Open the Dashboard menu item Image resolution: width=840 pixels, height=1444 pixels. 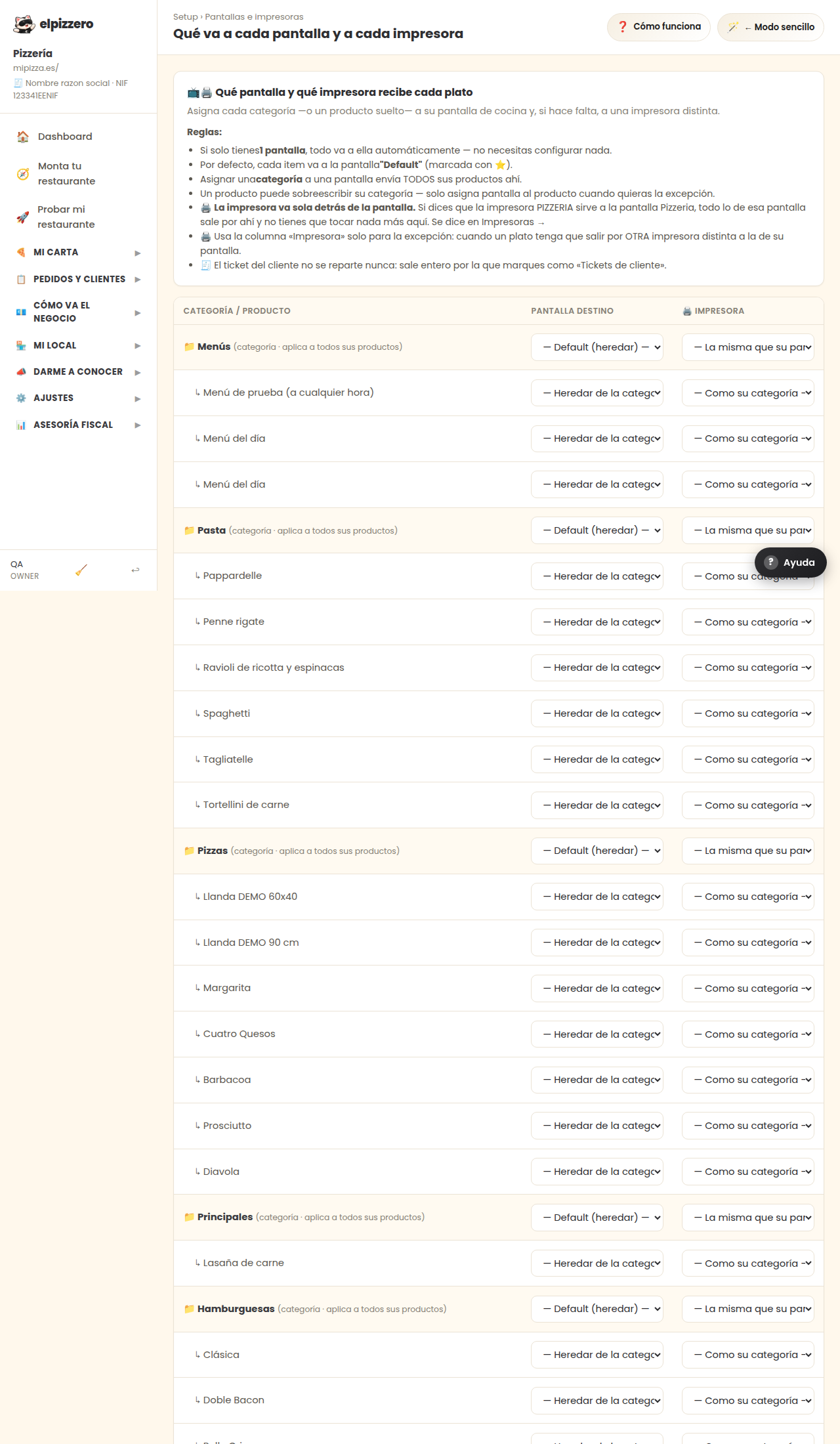78,137
